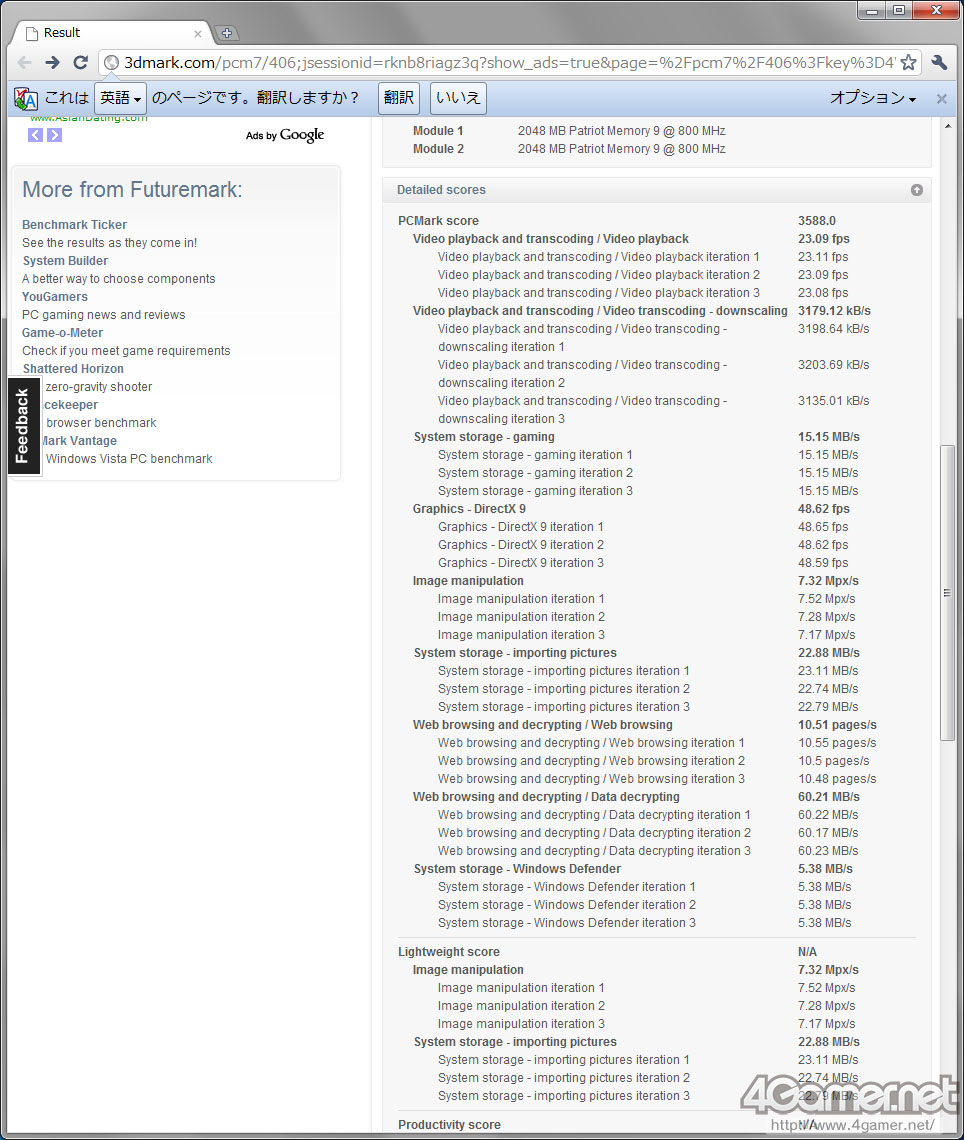Click the PCMark score value 3588.0
This screenshot has height=1140, width=965.
(817, 220)
